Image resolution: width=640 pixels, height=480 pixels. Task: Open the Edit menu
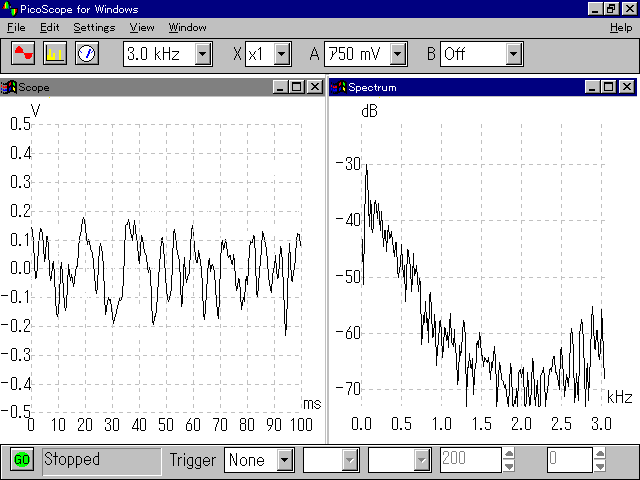click(50, 27)
